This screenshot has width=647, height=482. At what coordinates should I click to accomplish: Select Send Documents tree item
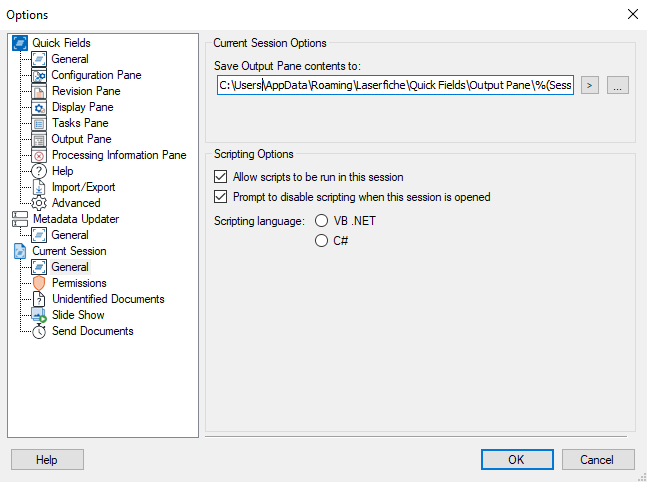click(x=92, y=331)
